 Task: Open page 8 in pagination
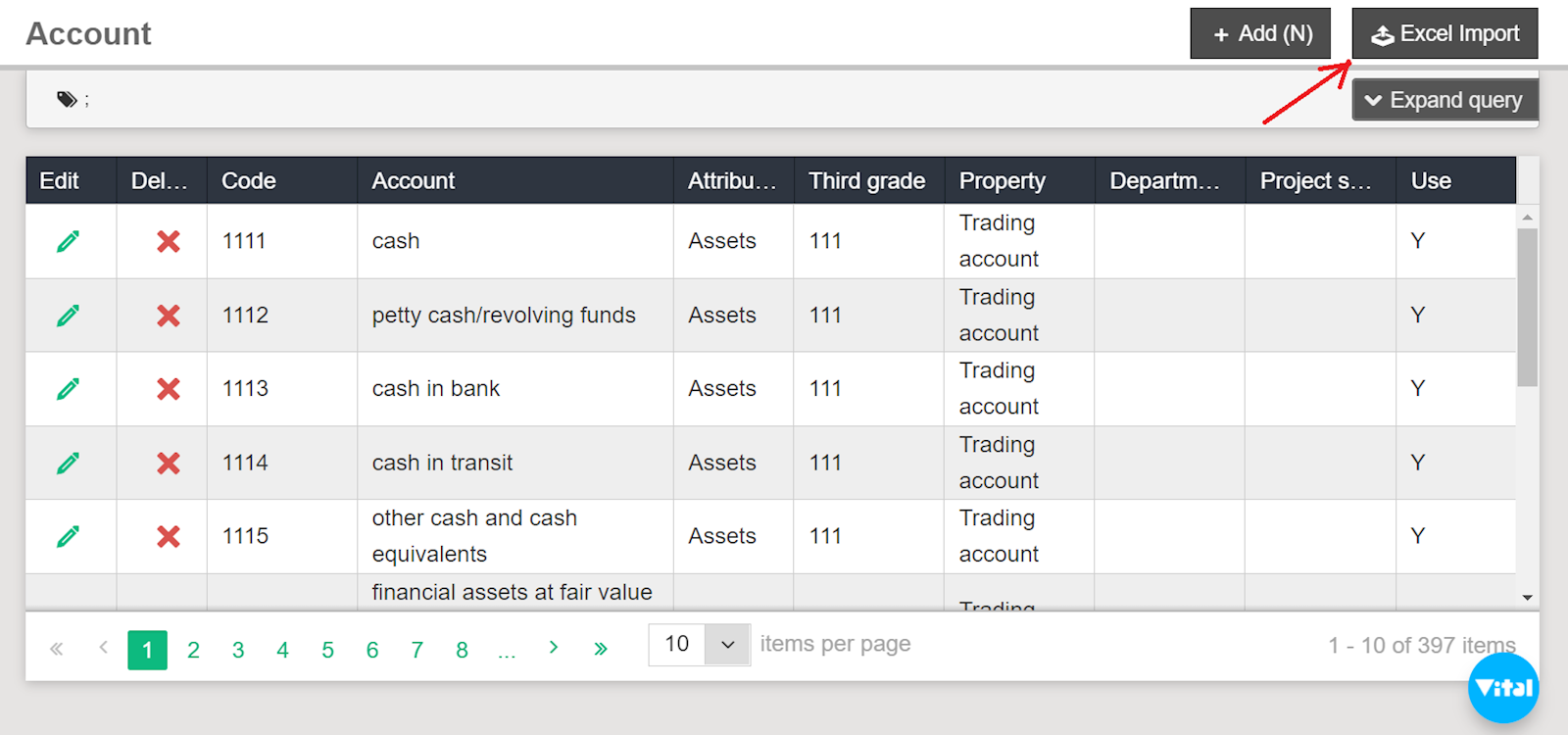coord(462,650)
